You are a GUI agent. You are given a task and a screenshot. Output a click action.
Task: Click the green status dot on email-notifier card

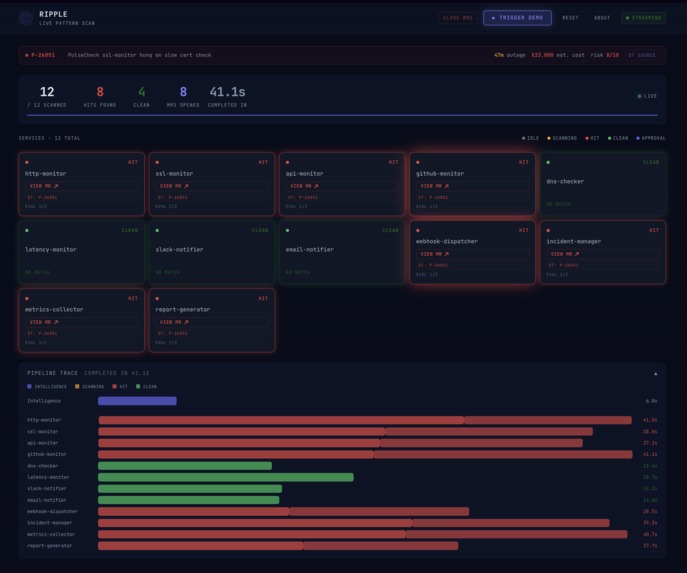(x=287, y=230)
